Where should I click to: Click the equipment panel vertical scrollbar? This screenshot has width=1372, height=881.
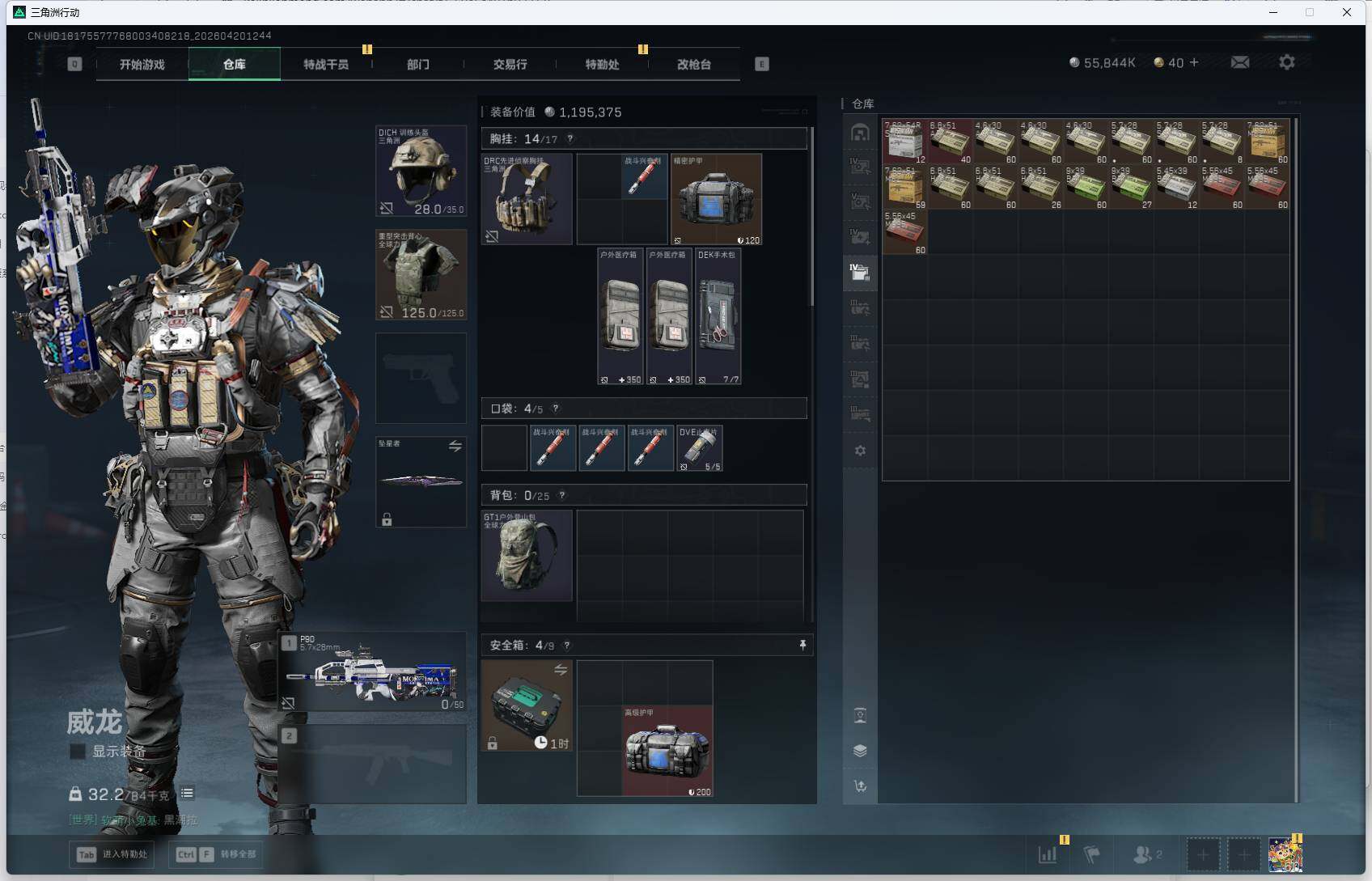[811, 216]
